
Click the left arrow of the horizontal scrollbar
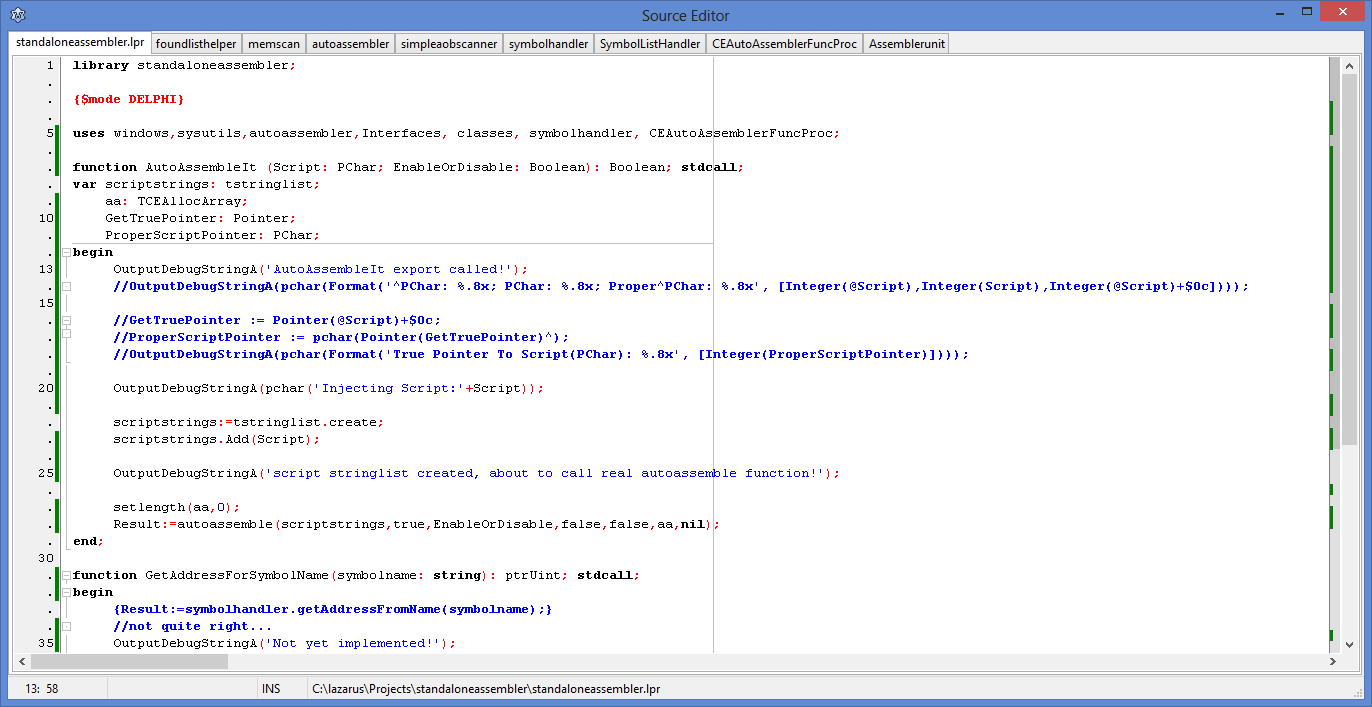[x=21, y=661]
